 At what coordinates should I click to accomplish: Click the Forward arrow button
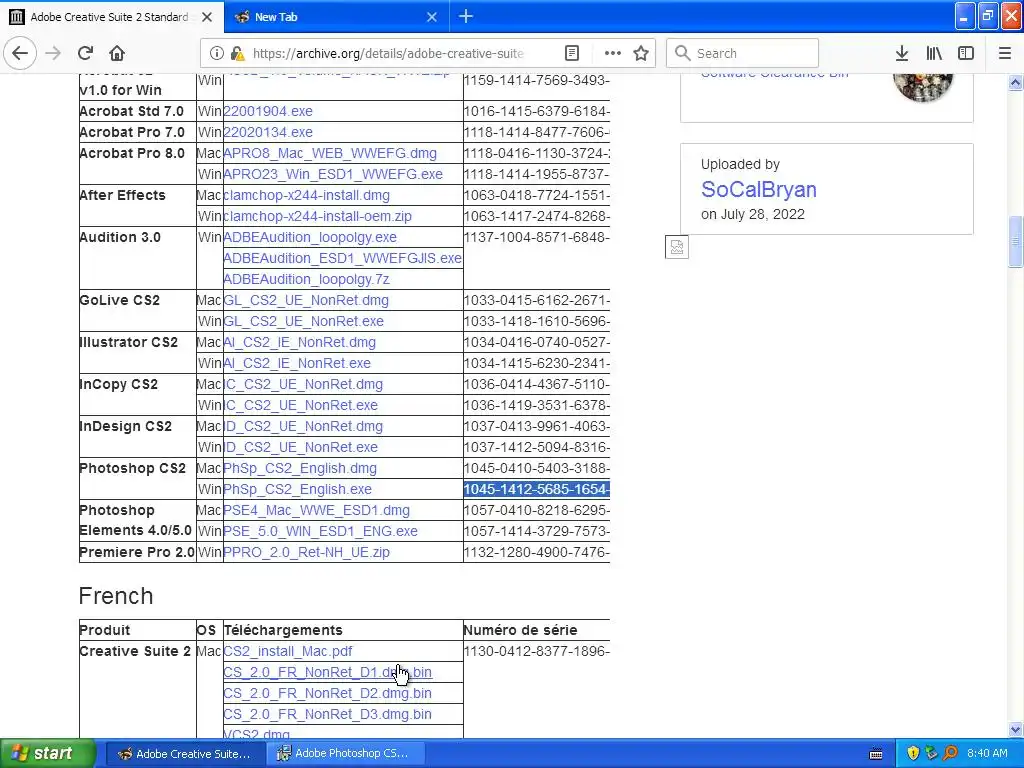(x=53, y=53)
